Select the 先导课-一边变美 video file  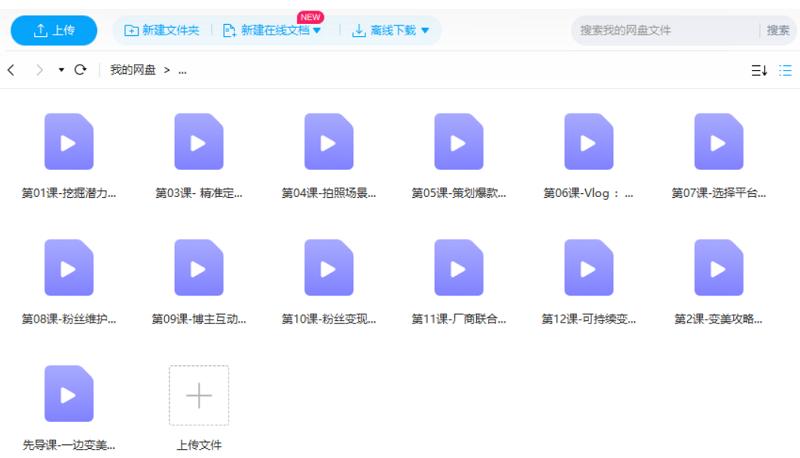click(x=69, y=394)
